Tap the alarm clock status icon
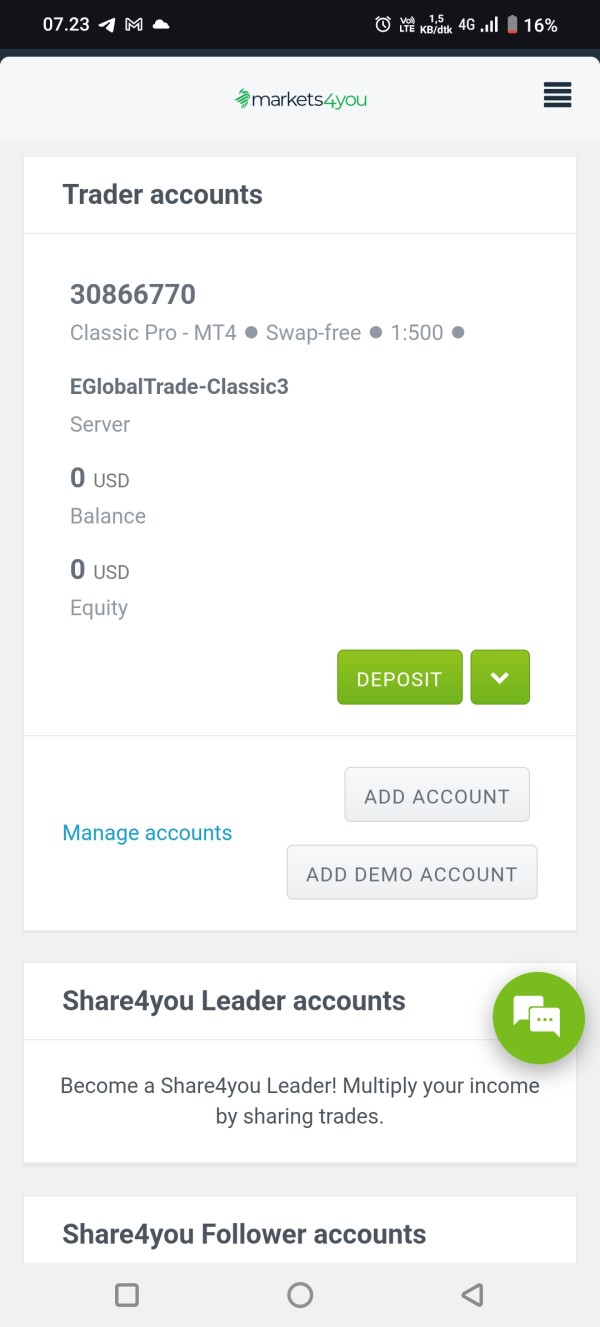600x1327 pixels. tap(383, 25)
